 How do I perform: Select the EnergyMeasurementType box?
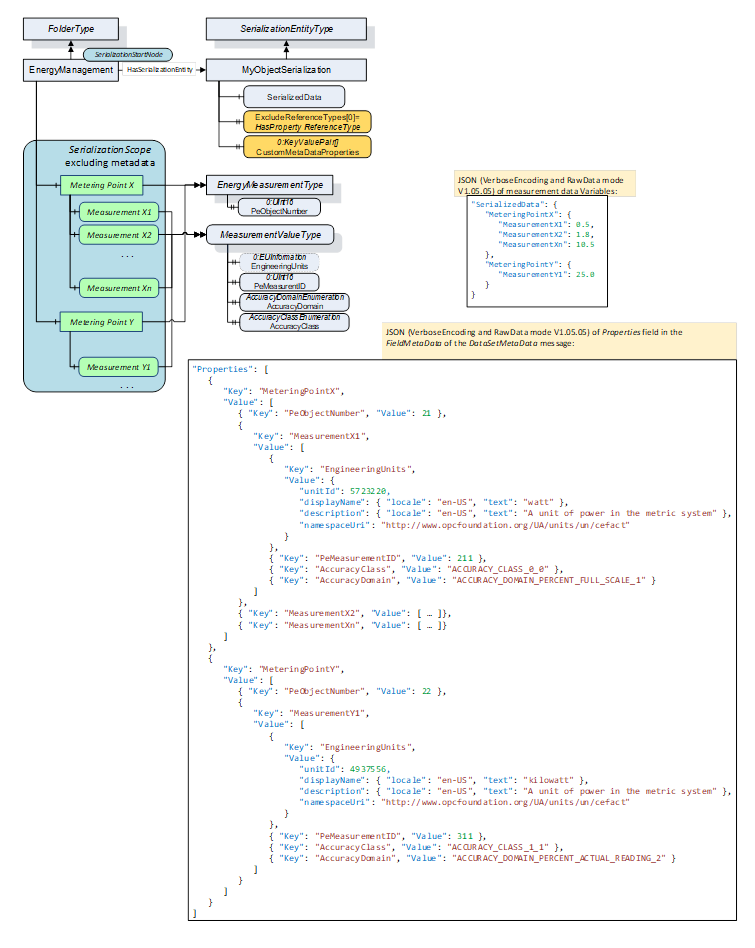pyautogui.click(x=269, y=185)
